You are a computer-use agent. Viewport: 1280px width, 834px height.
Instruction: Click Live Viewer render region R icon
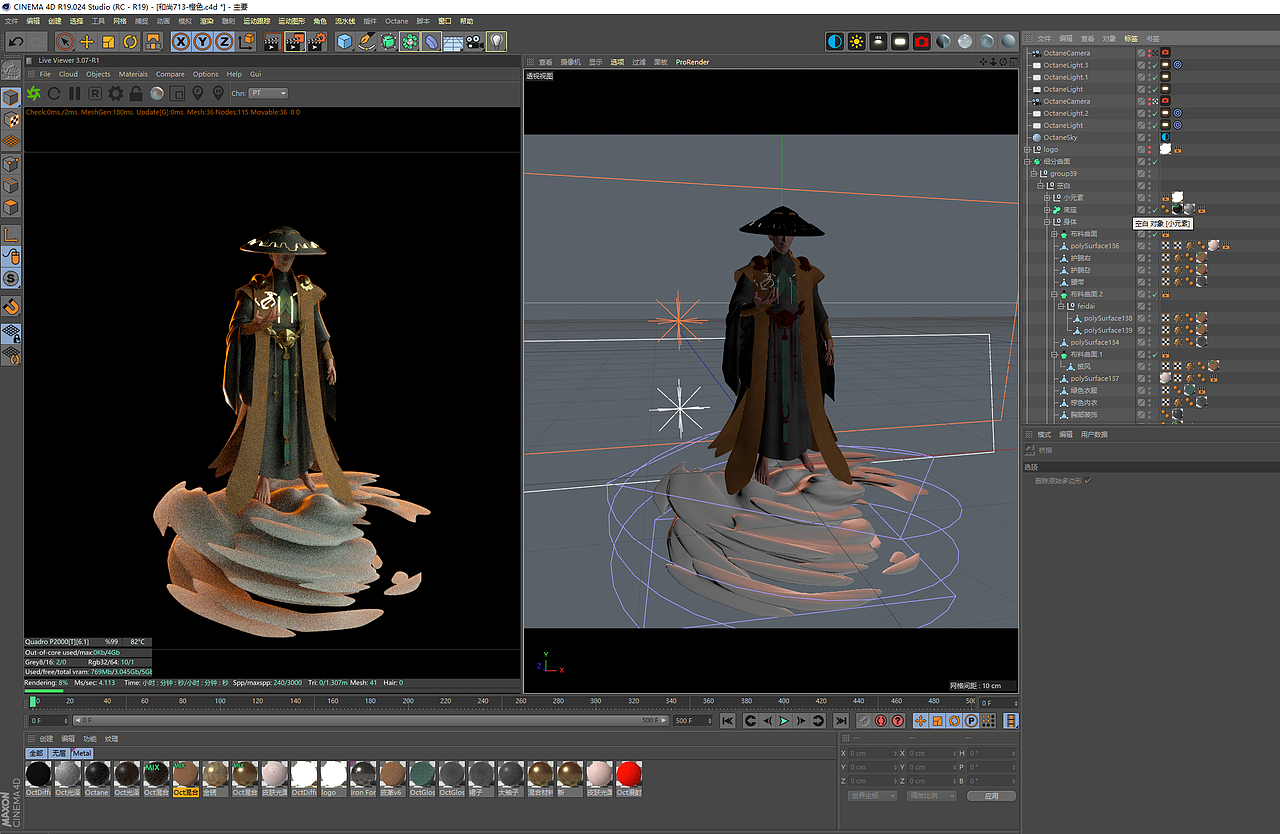95,93
